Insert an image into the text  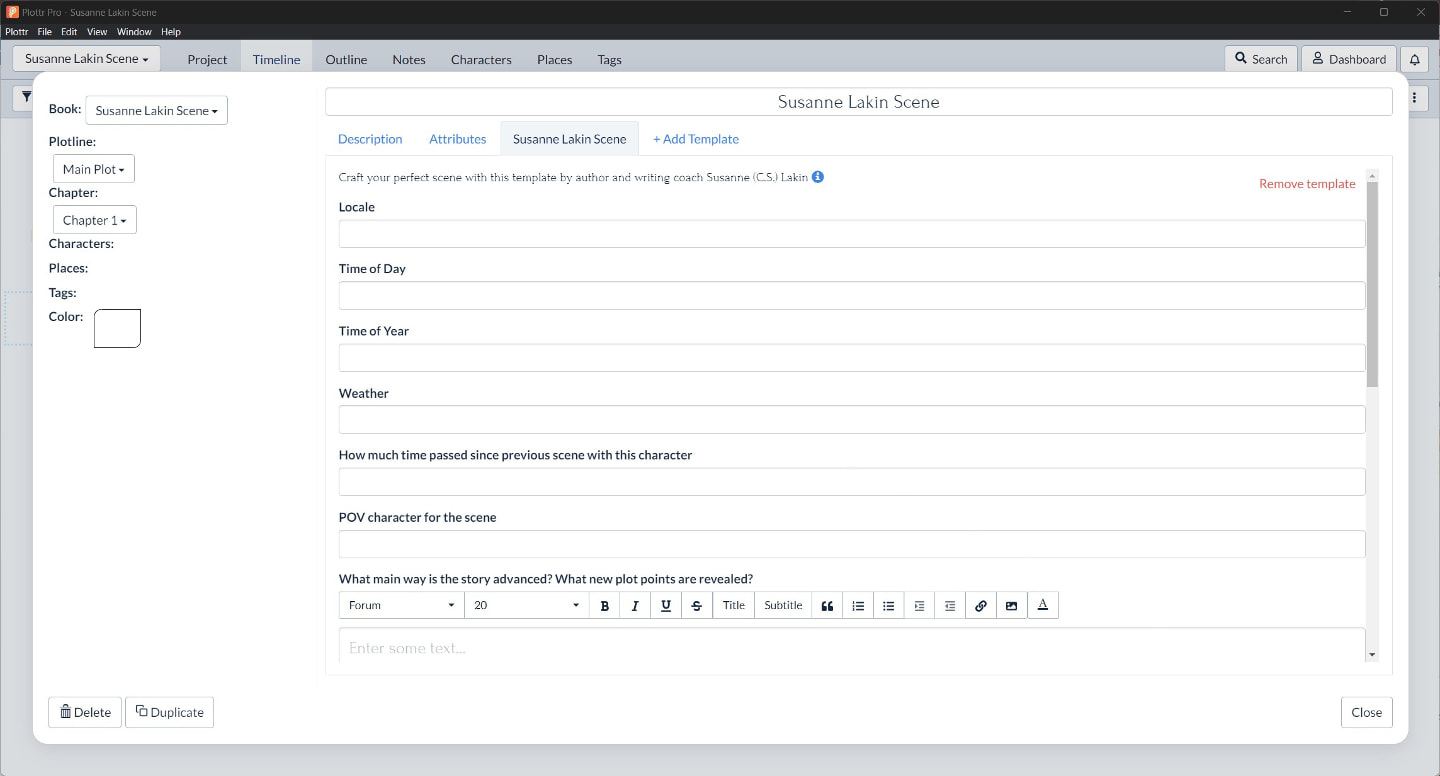1012,605
